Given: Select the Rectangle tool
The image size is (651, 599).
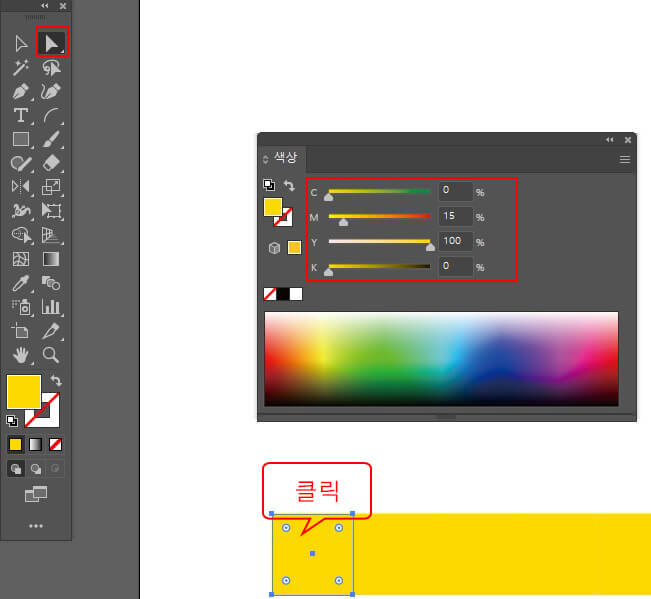Looking at the screenshot, I should pos(21,139).
